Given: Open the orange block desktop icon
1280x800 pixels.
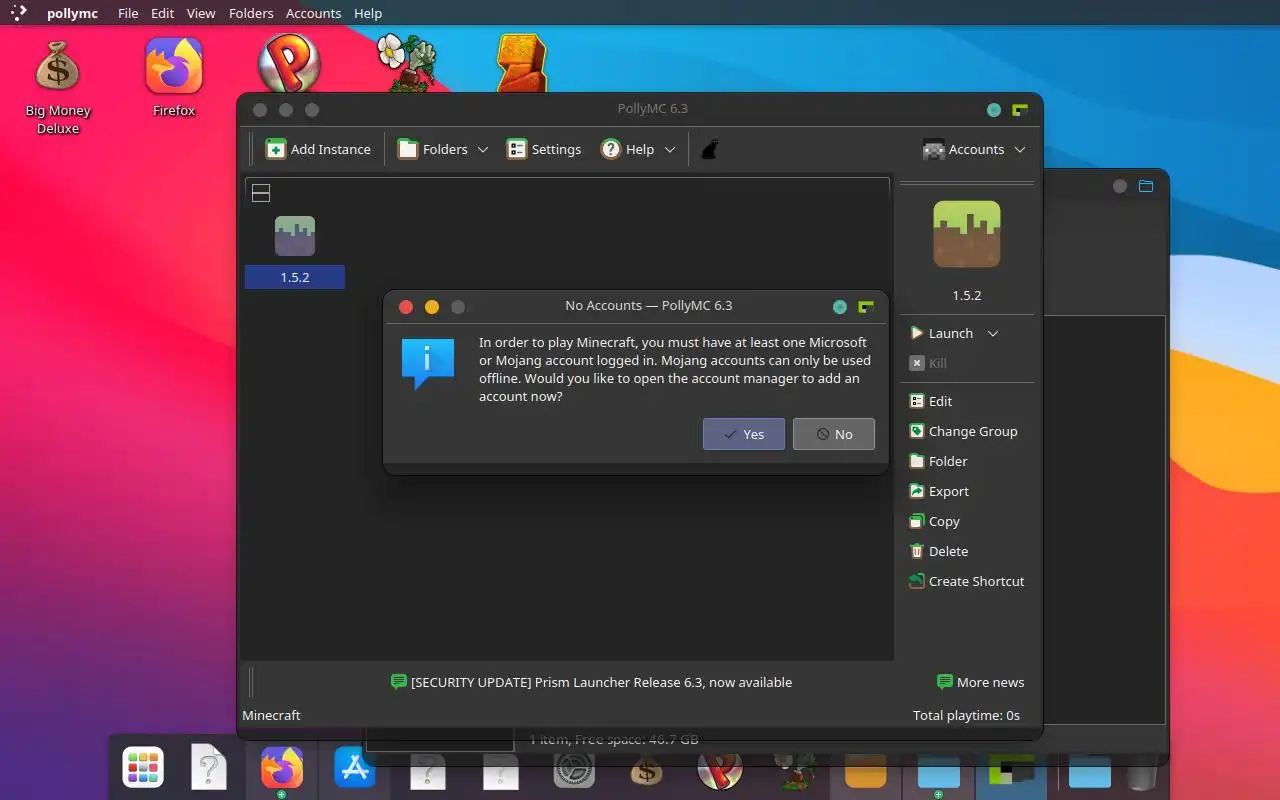Looking at the screenshot, I should coord(522,63).
